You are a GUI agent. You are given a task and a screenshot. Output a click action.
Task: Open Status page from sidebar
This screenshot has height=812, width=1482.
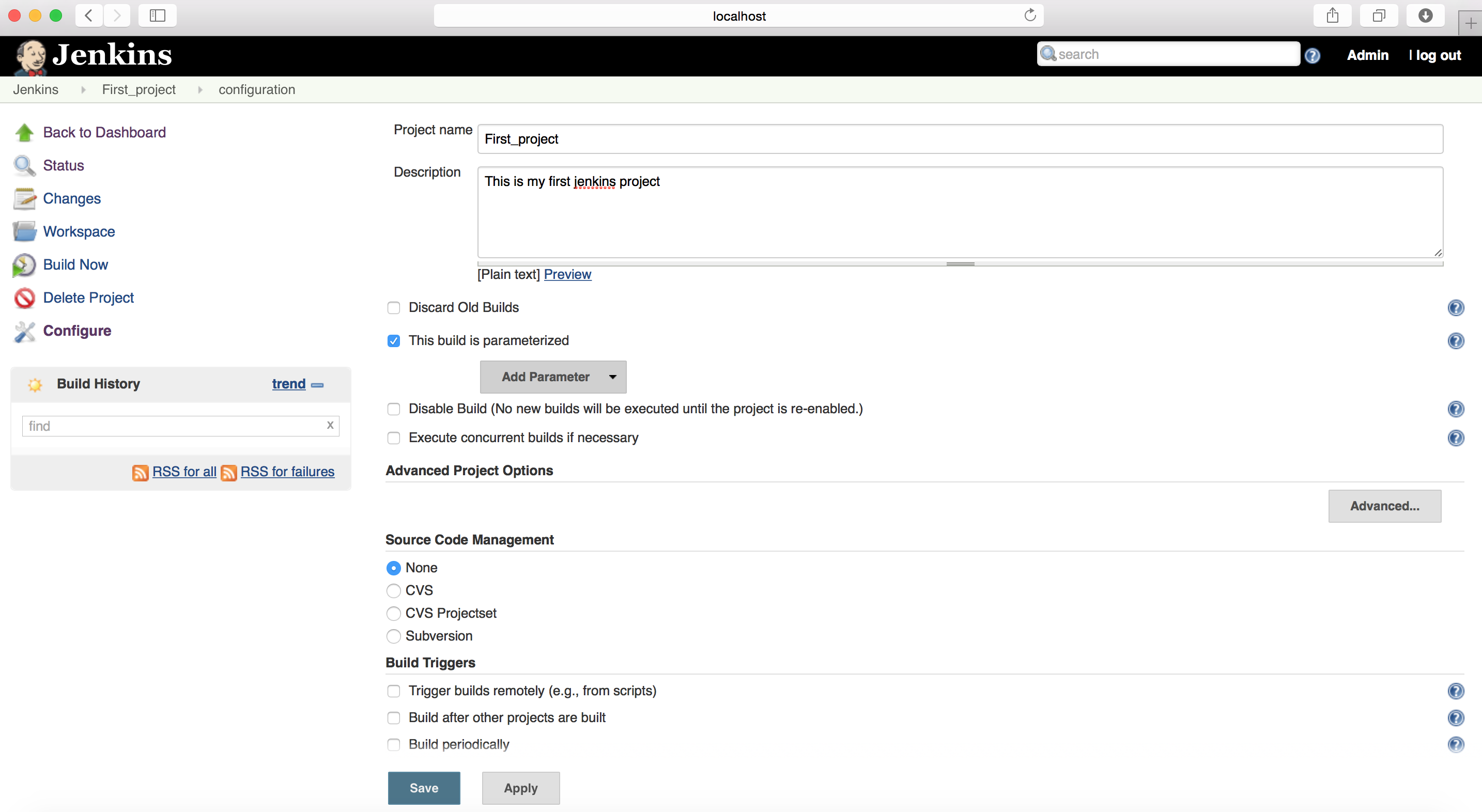pos(63,166)
